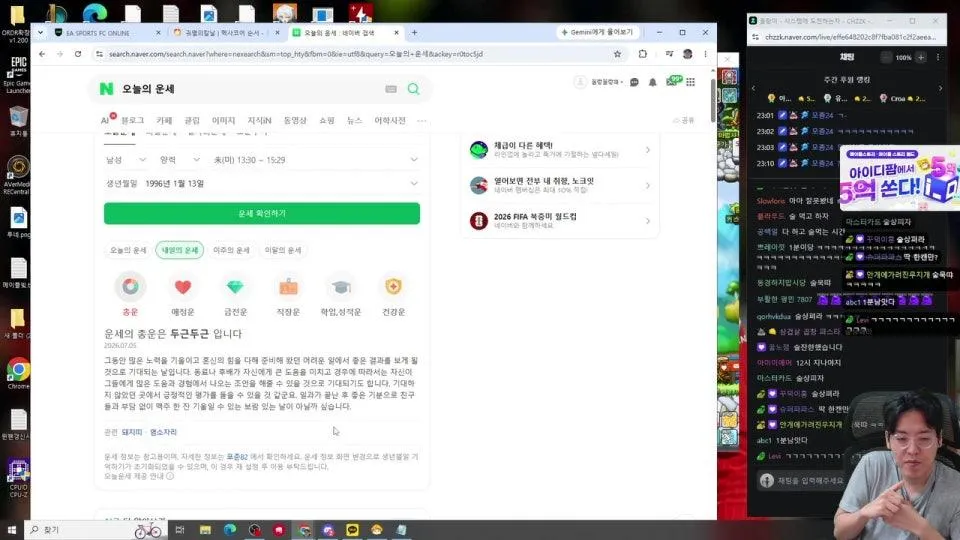Expand the 생년월일 1996년 1월 13일 dropdown
This screenshot has width=960, height=540.
click(x=262, y=184)
